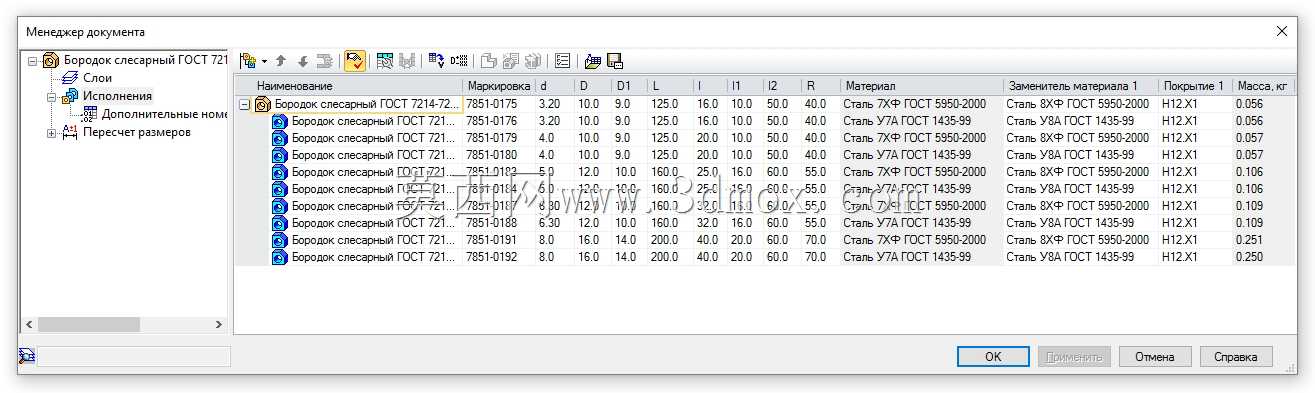Click the Наименование column header
The image size is (1315, 393).
pyautogui.click(x=348, y=86)
